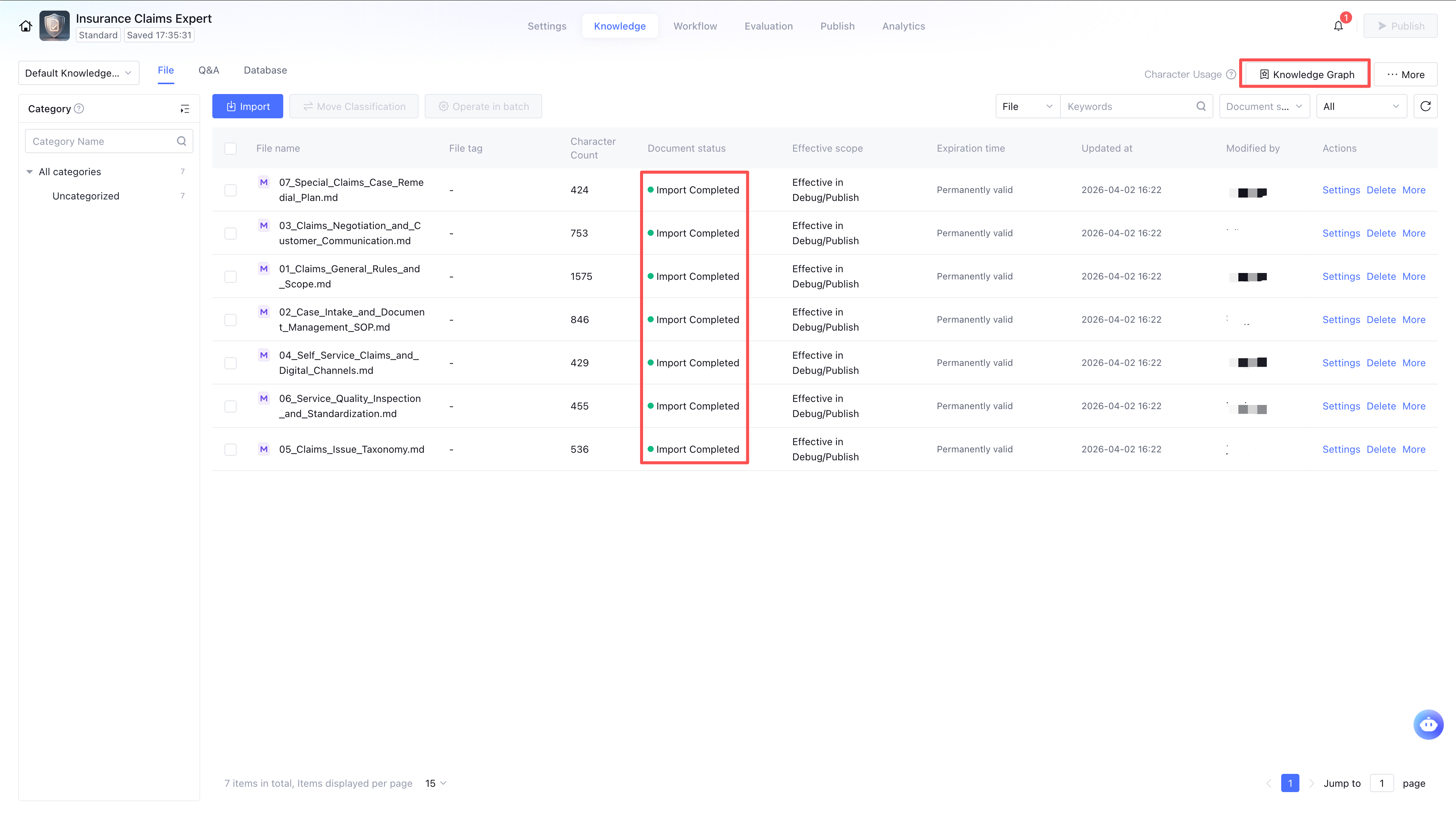Screen dimensions: 1456x819
Task: Collapse the All categories tree node
Action: coord(30,172)
